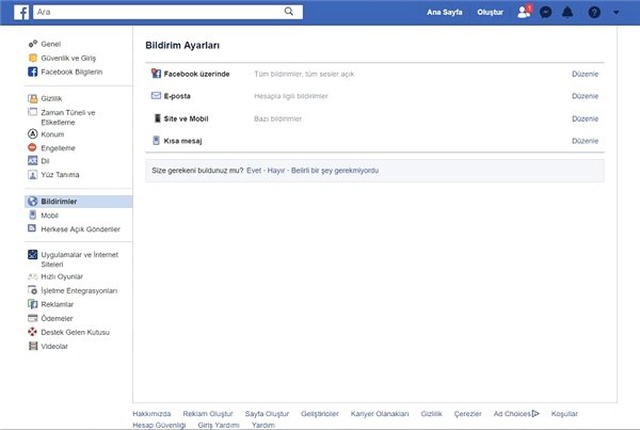Open Reklam Oluştur footer link
The image size is (640, 430).
tap(208, 414)
